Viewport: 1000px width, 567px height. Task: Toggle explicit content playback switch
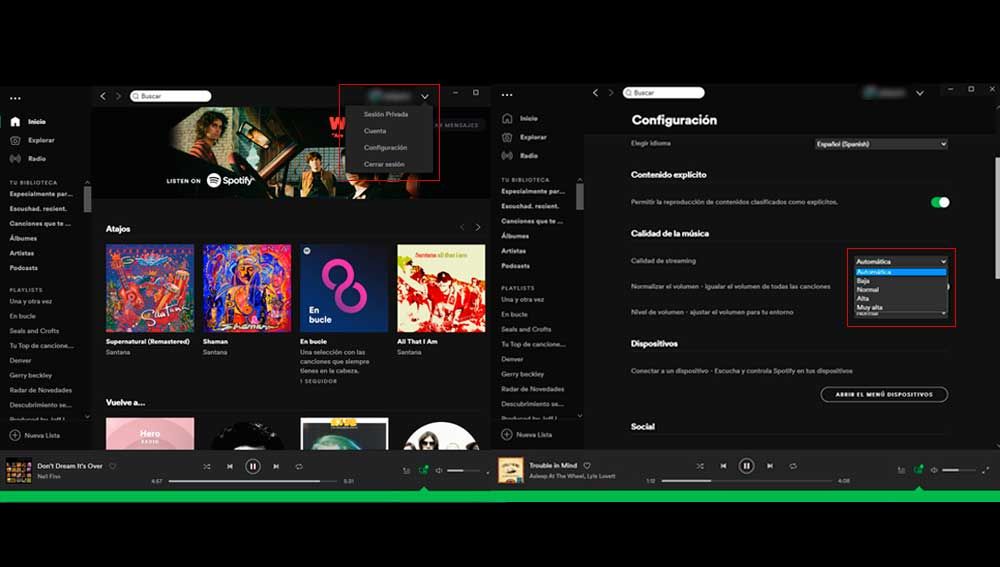pyautogui.click(x=939, y=202)
